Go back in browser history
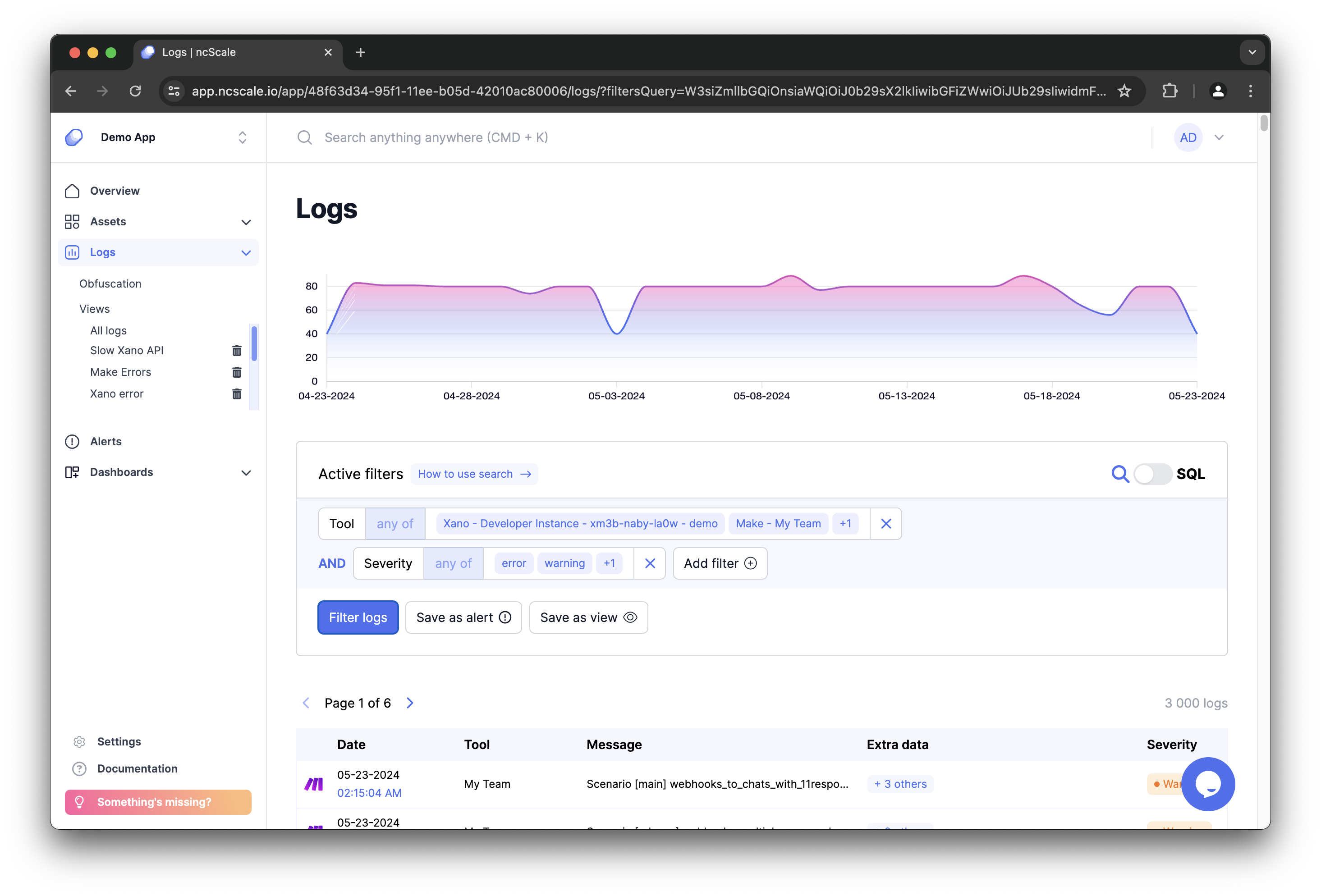The width and height of the screenshot is (1321, 896). click(70, 91)
